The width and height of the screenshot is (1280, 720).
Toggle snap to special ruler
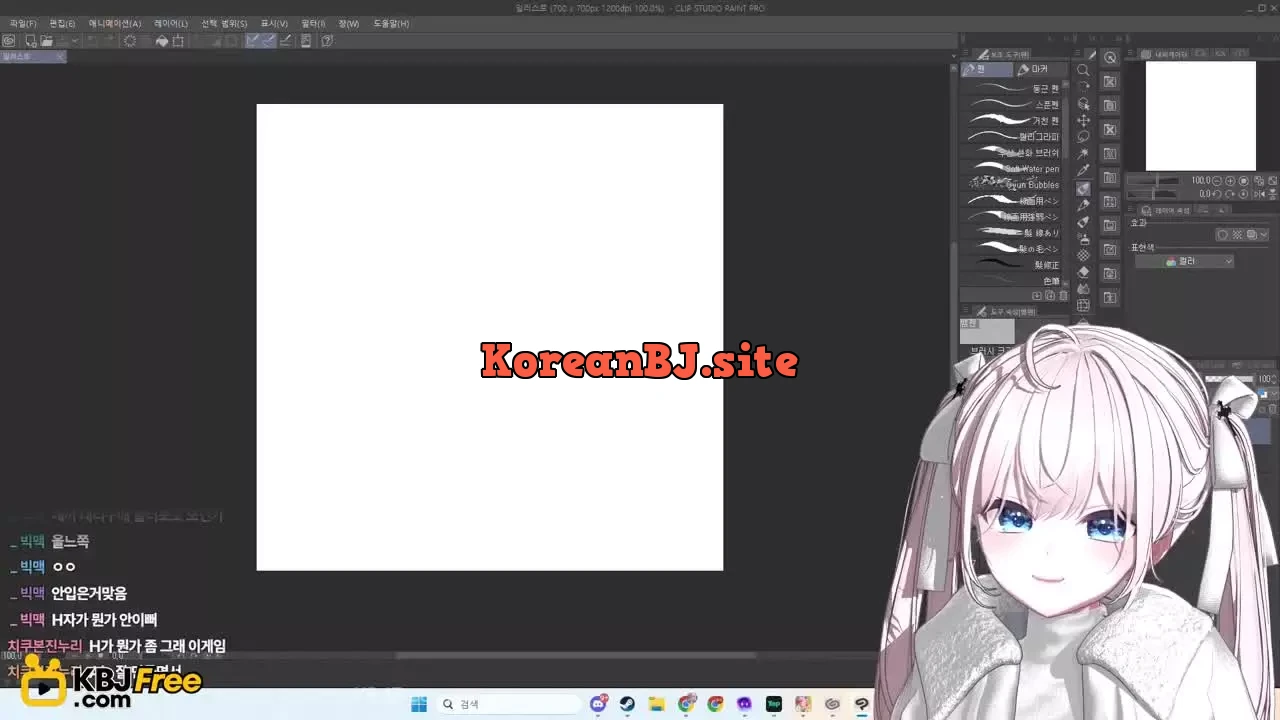[269, 41]
